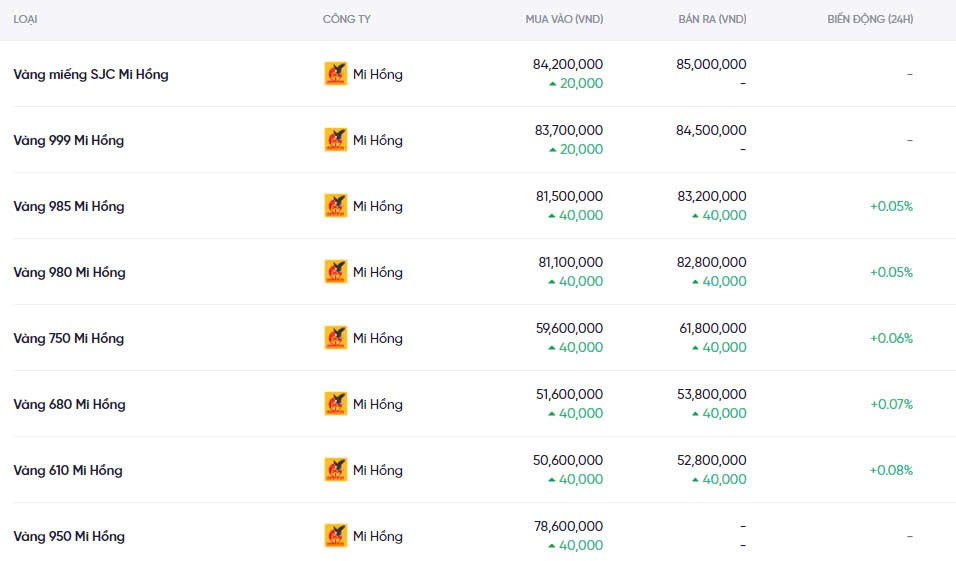
Task: Click Mi Hồng logo in Vàng 610 row
Action: coord(336,470)
